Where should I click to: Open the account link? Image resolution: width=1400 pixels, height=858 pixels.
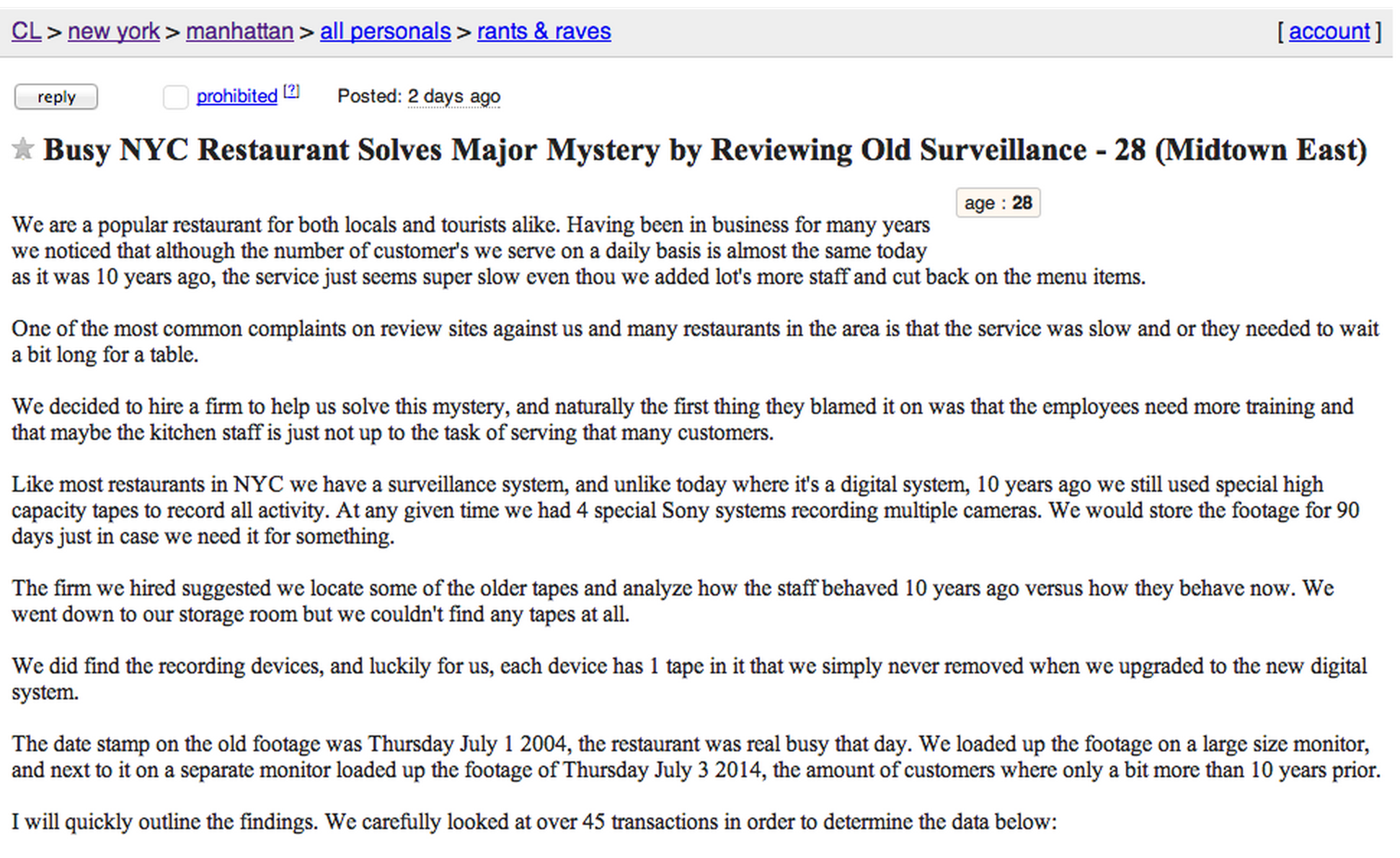tap(1329, 31)
